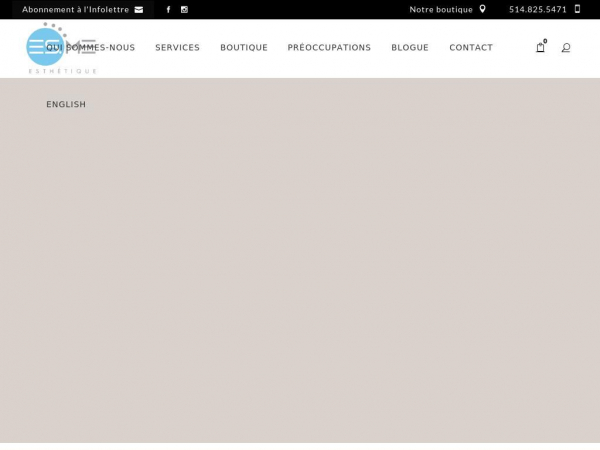Click the mobile phone icon
This screenshot has height=450, width=600.
pos(577,9)
